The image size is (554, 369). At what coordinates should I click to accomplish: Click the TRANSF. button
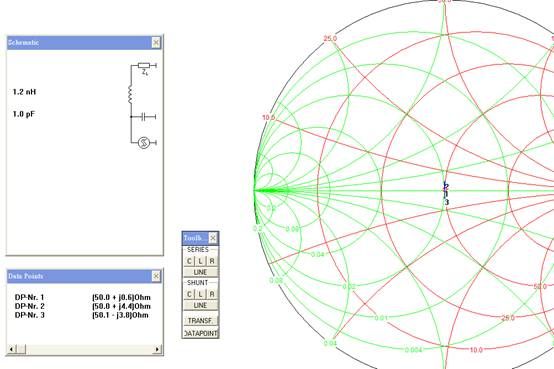coord(200,321)
